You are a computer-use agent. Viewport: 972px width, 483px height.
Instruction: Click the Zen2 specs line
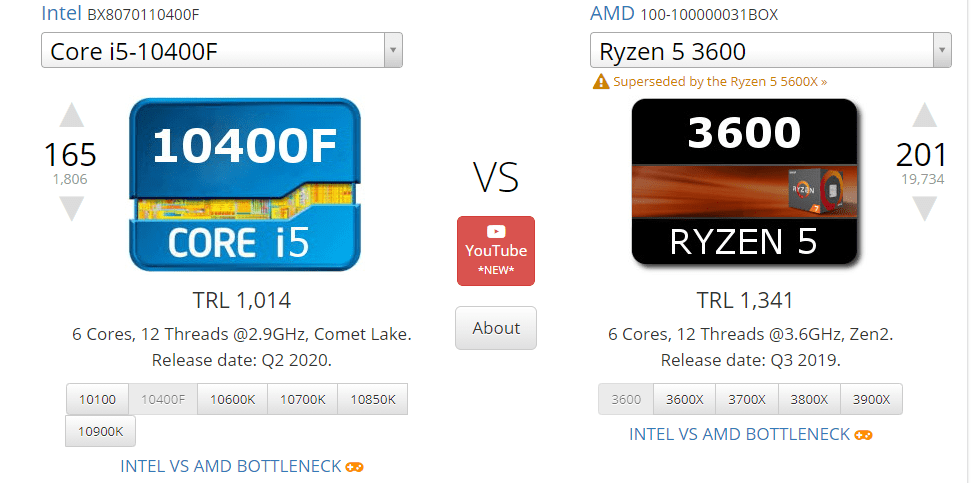[751, 335]
